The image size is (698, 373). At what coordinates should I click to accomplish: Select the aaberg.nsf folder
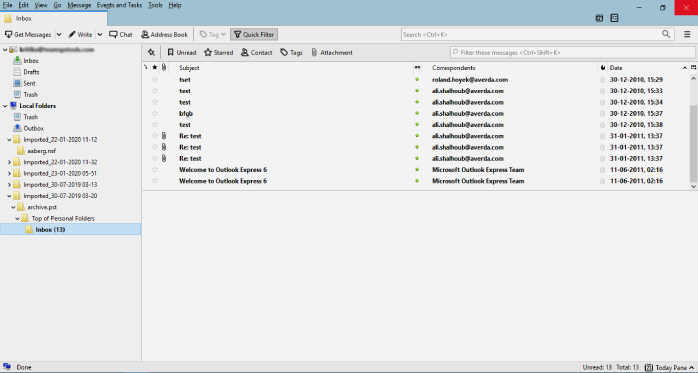point(41,151)
